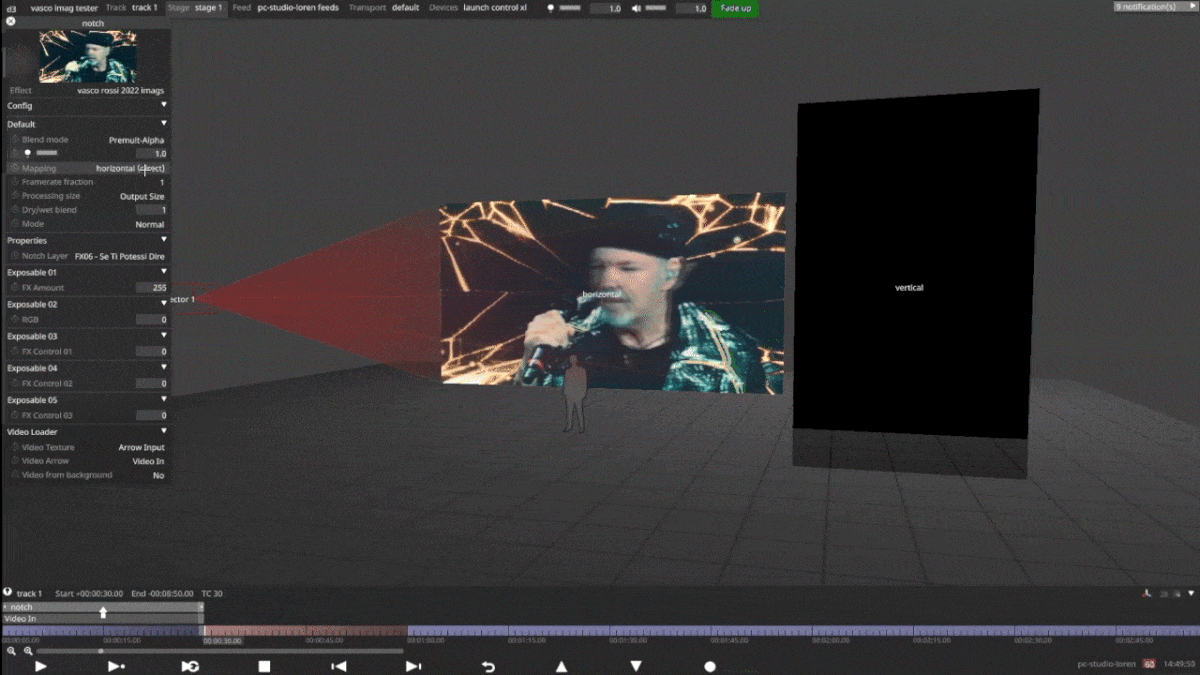Adjust the master brightness slider in top bar
This screenshot has width=1200, height=675.
tap(569, 8)
